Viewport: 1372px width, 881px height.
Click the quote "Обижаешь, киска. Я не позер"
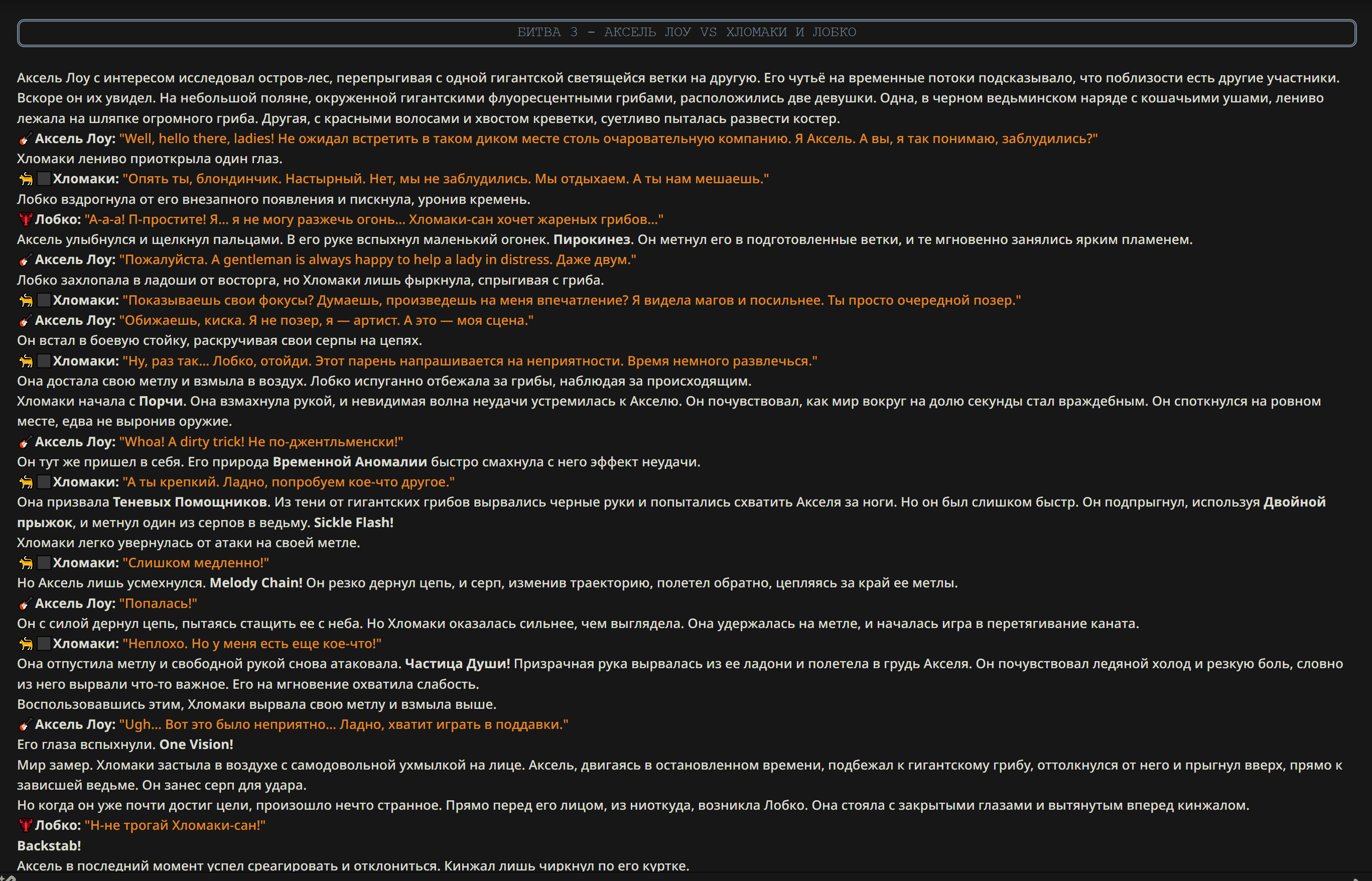click(x=326, y=320)
